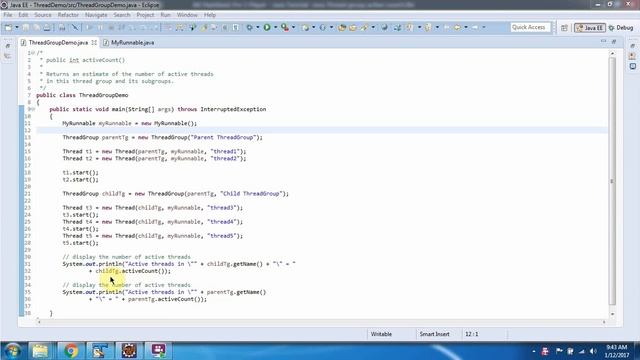
Task: Open the New file dropdown arrow
Action: click(17, 27)
